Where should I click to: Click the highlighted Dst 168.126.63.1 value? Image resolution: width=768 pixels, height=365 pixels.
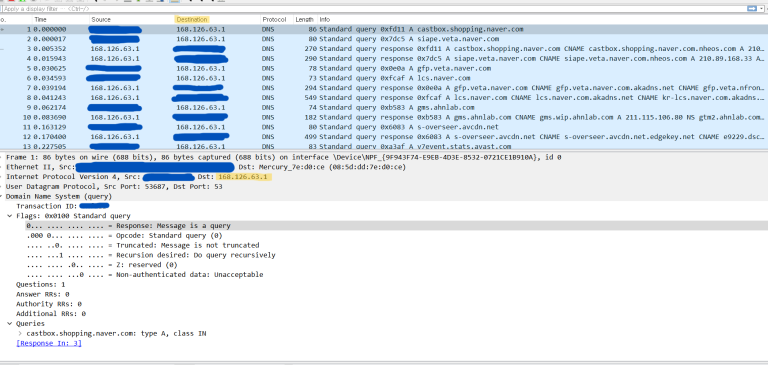tap(244, 177)
